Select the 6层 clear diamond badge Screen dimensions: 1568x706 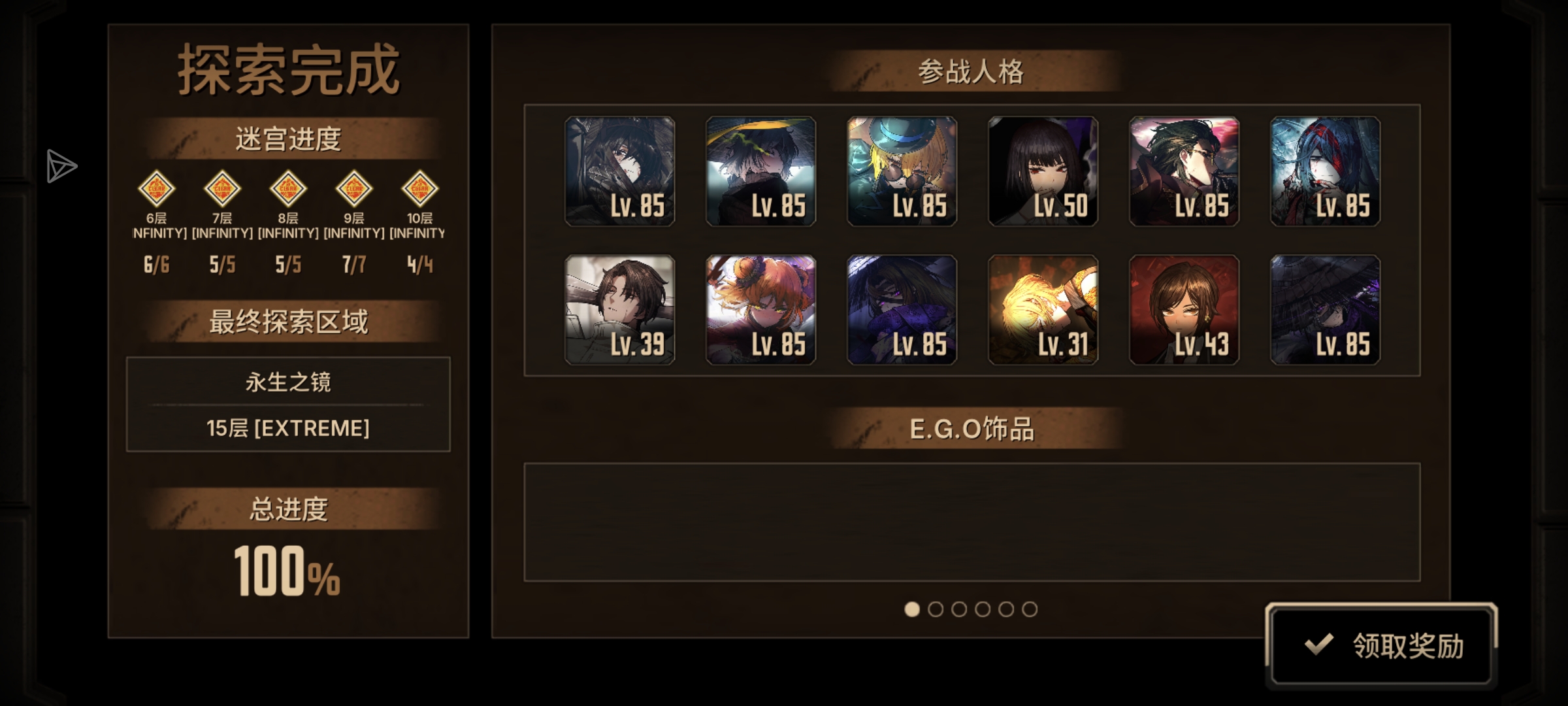(157, 189)
